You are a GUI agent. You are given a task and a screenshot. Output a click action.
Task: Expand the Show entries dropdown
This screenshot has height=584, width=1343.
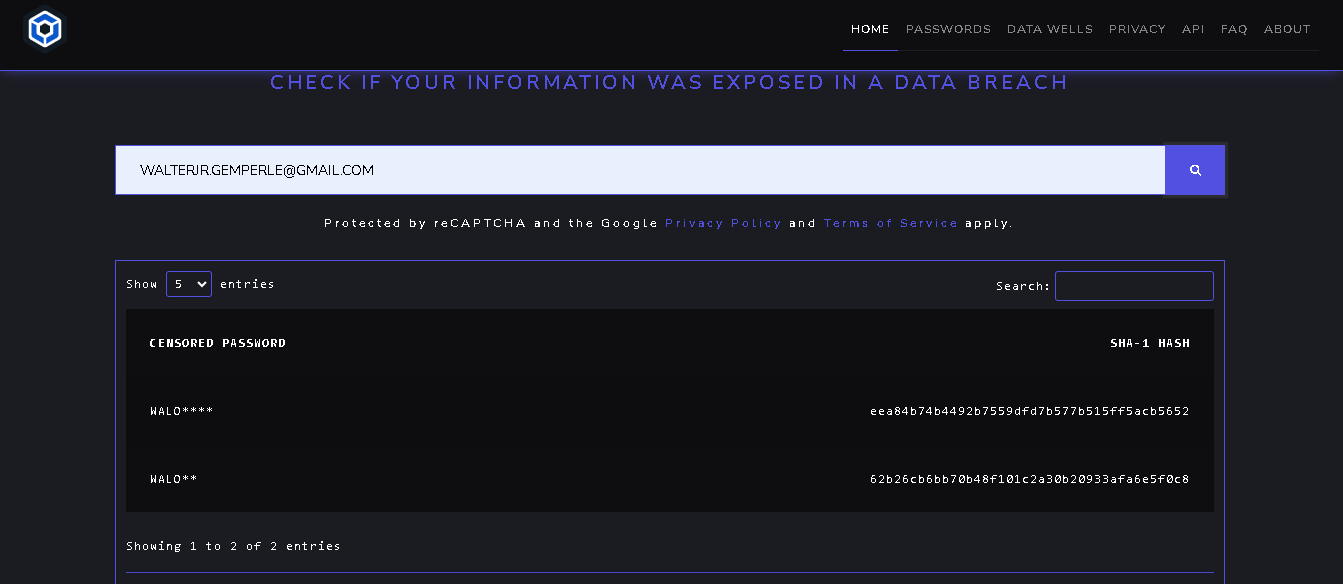pyautogui.click(x=189, y=284)
